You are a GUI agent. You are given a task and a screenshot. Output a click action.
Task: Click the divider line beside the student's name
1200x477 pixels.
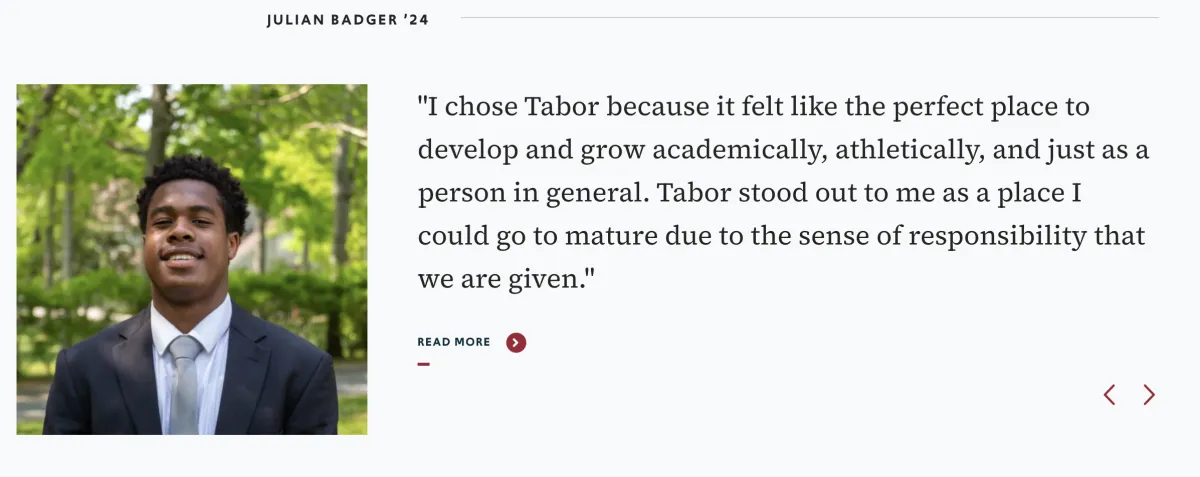tap(810, 18)
